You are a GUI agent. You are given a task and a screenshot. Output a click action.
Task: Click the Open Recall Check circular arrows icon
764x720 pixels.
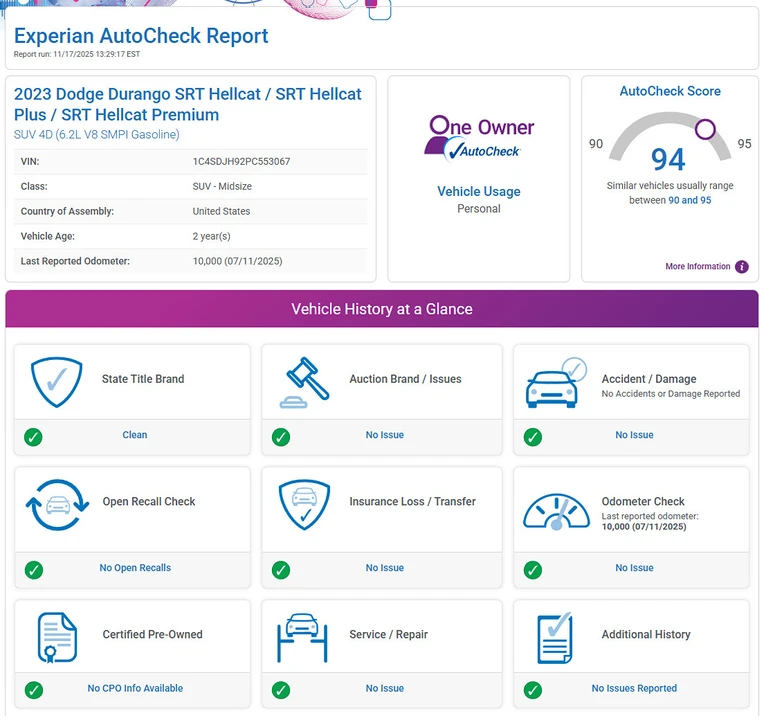coord(57,505)
